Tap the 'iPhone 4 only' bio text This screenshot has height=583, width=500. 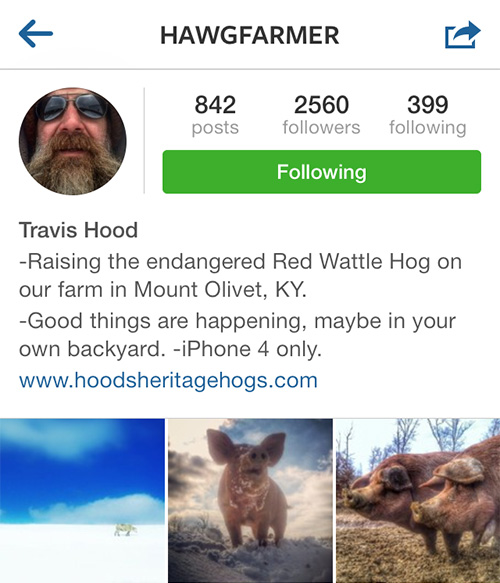[x=248, y=350]
